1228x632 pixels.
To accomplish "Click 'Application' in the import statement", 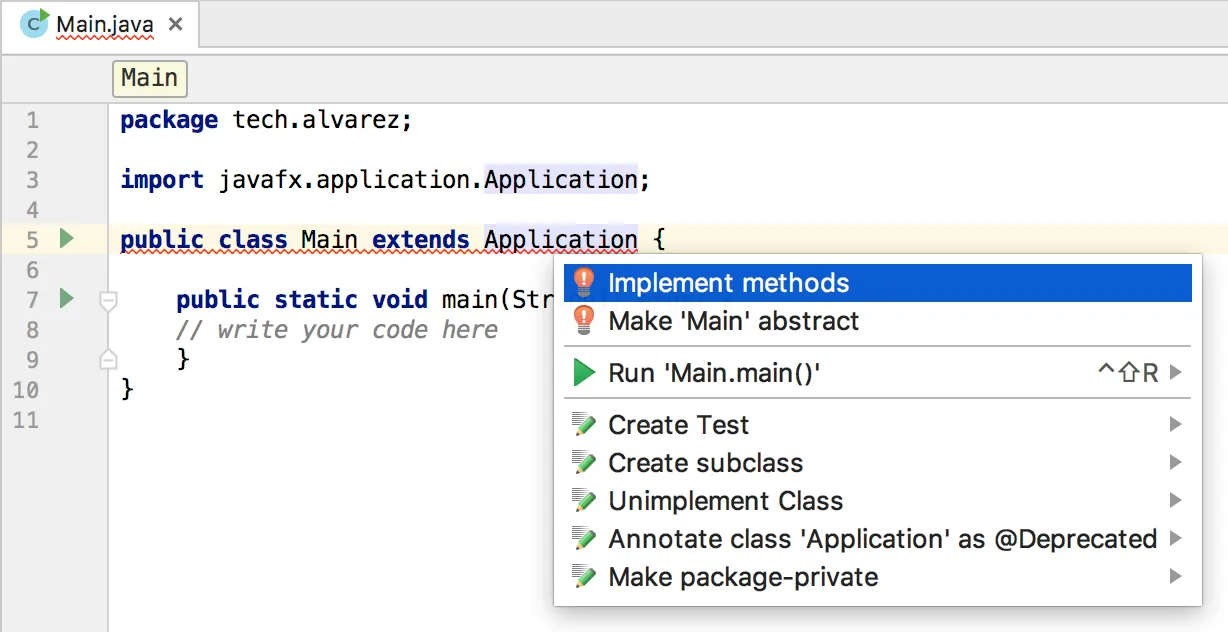I will click(x=561, y=180).
